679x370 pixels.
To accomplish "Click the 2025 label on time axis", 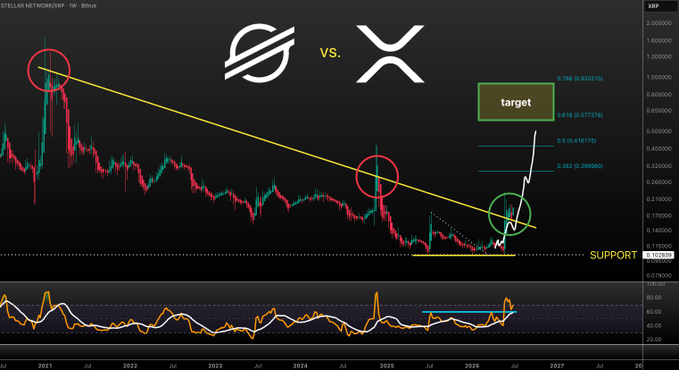I will (x=387, y=366).
